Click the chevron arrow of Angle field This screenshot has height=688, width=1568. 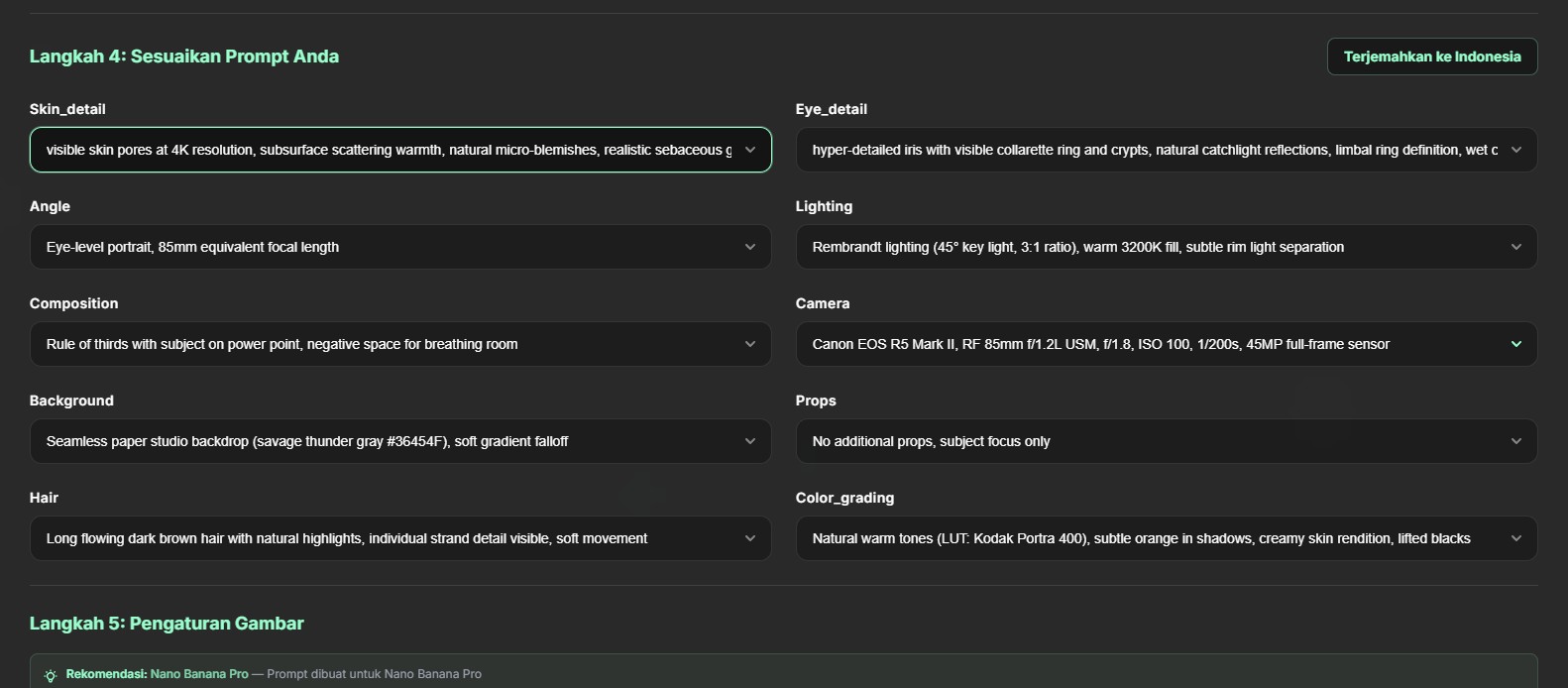(x=750, y=247)
